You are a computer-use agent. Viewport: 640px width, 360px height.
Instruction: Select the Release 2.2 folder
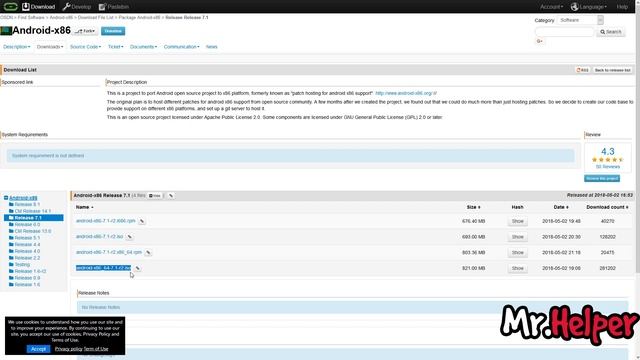[27, 258]
